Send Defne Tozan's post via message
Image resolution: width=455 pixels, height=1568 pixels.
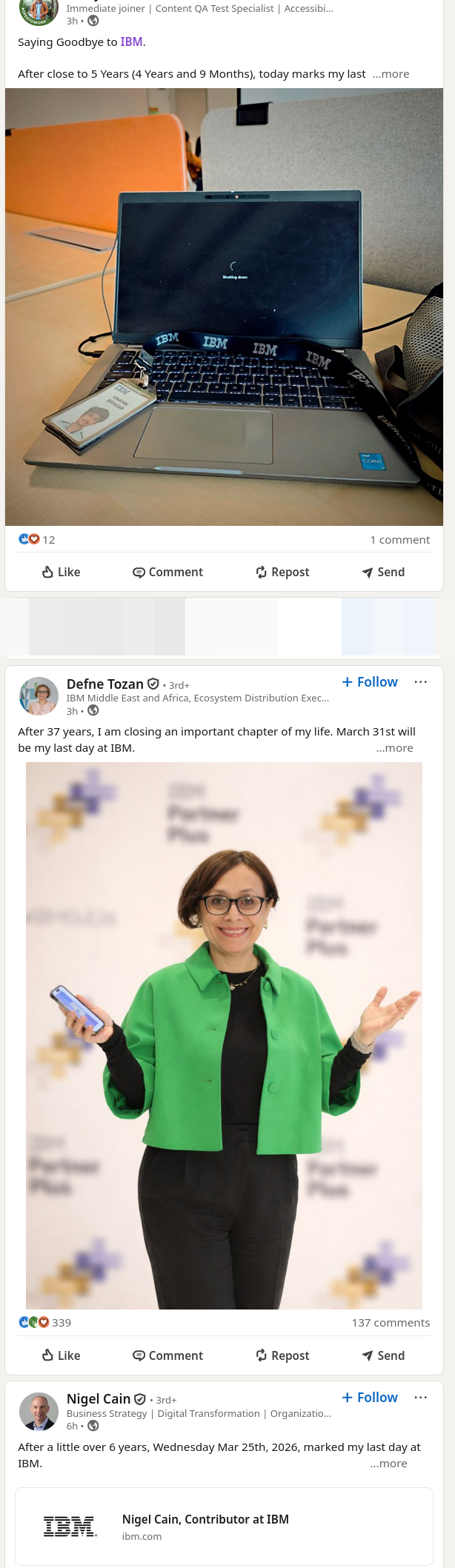point(383,1355)
